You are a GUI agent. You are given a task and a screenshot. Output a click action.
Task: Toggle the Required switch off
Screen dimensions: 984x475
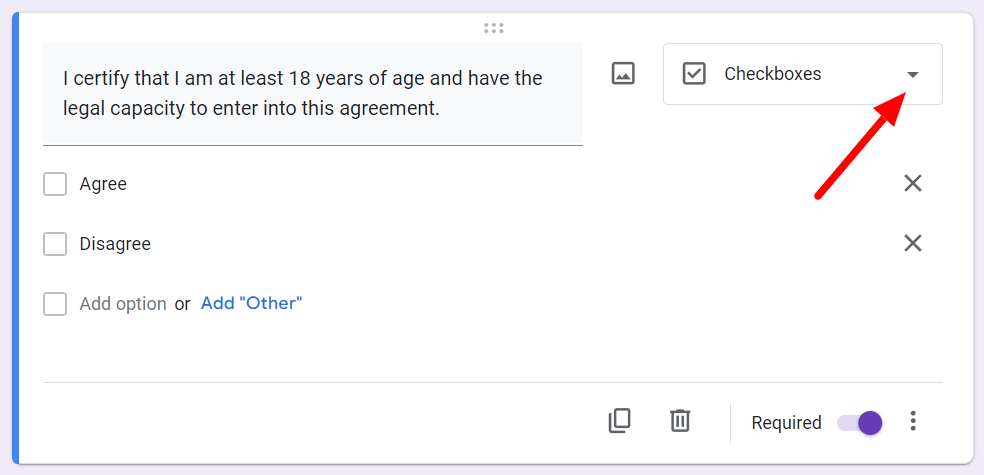pyautogui.click(x=860, y=423)
